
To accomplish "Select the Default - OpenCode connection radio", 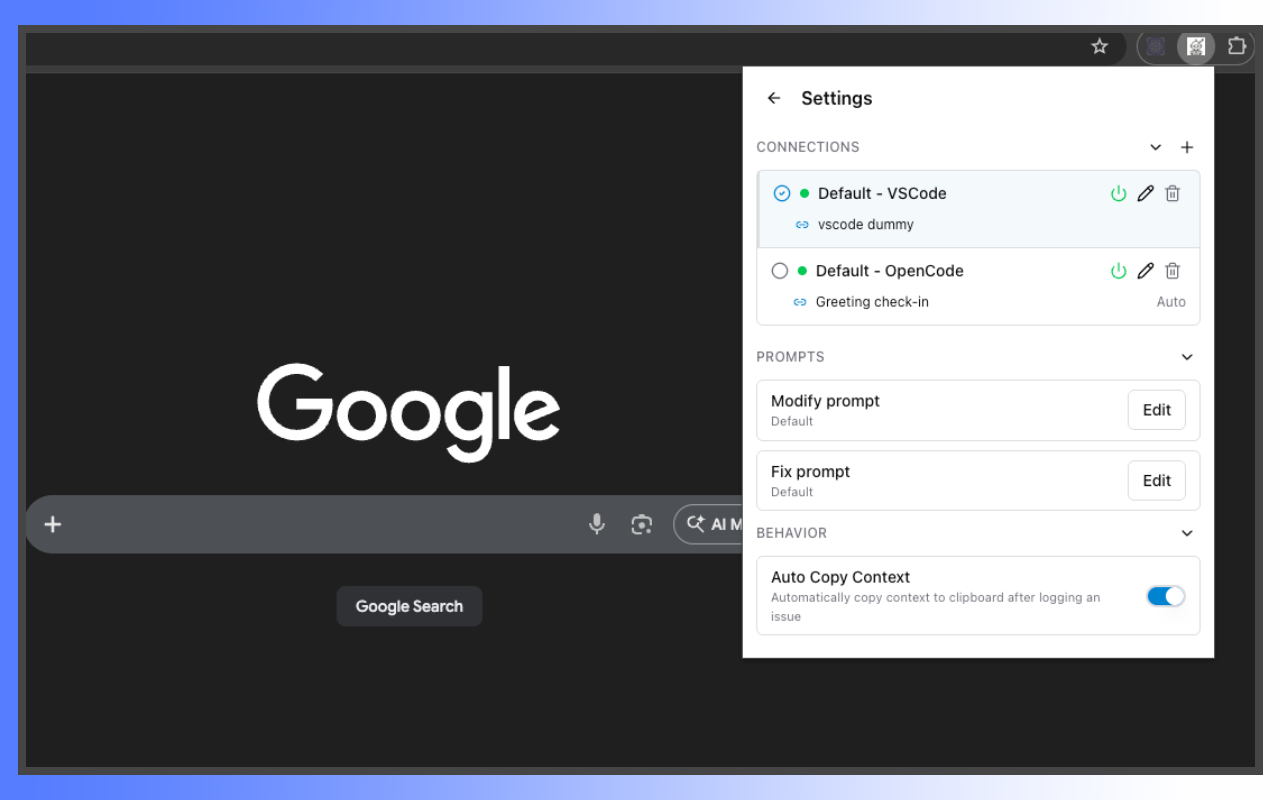I will click(780, 270).
